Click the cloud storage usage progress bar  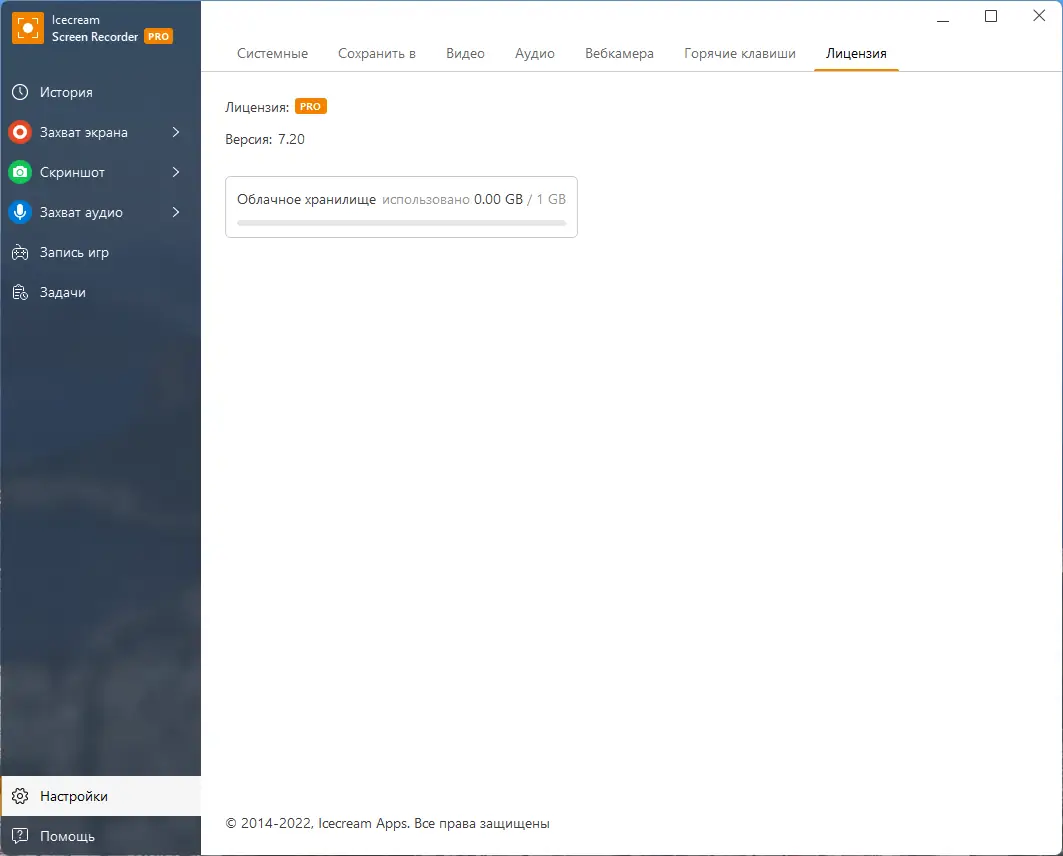click(x=401, y=223)
